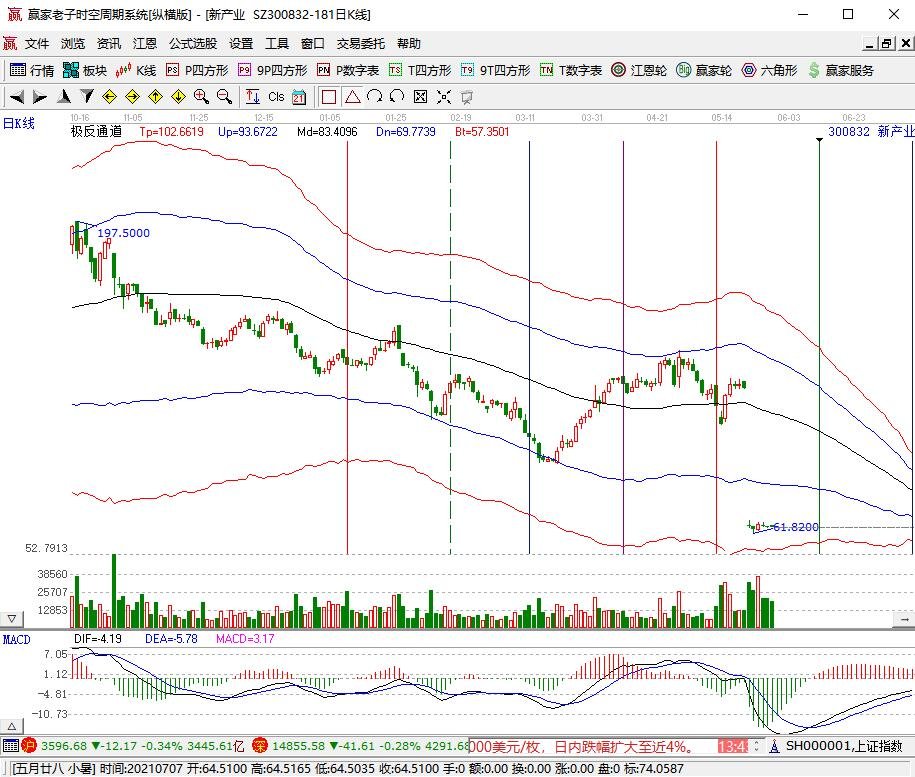915x777 pixels.
Task: Open the 公式选股 menu
Action: point(193,44)
